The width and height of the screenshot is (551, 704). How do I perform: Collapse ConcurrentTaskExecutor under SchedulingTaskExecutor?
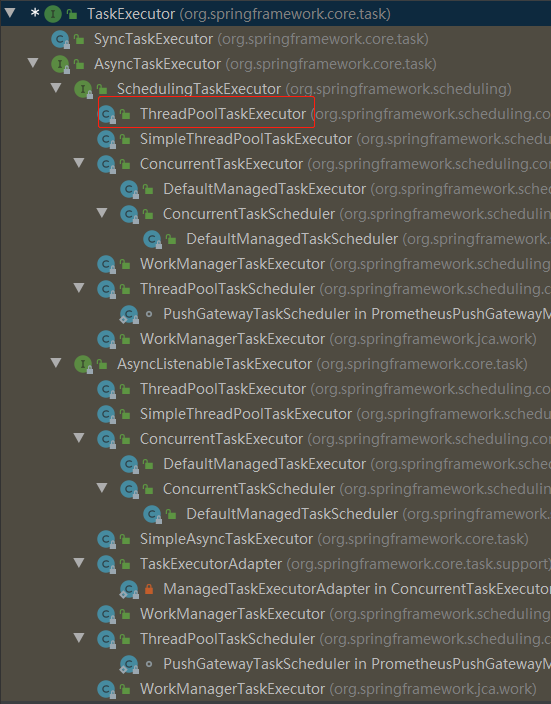click(79, 163)
